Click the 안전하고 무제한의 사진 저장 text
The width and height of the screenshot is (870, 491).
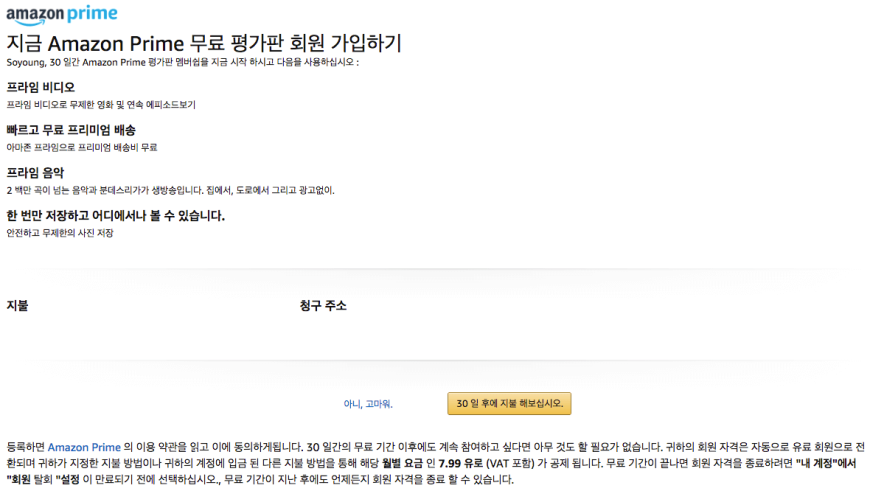pos(60,233)
